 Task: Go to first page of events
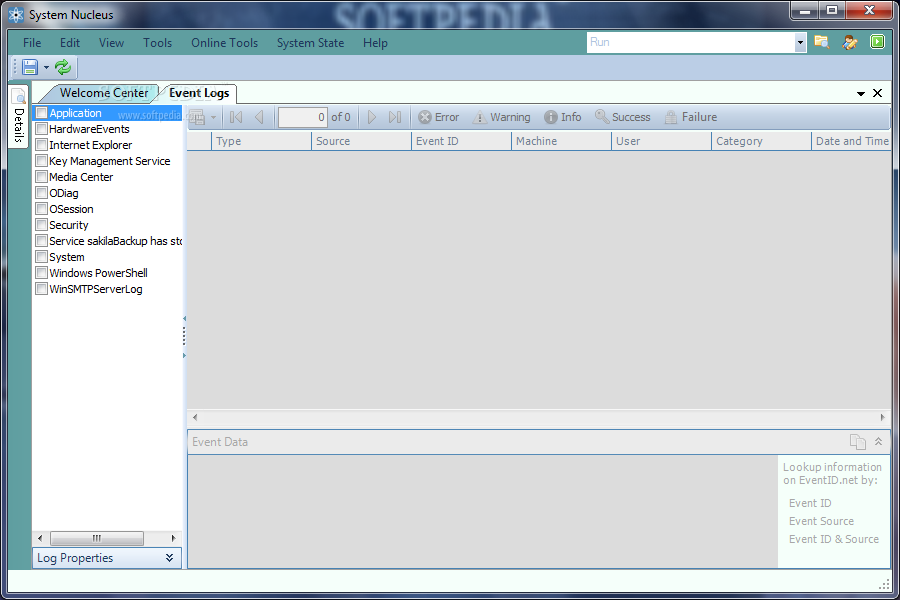click(236, 117)
